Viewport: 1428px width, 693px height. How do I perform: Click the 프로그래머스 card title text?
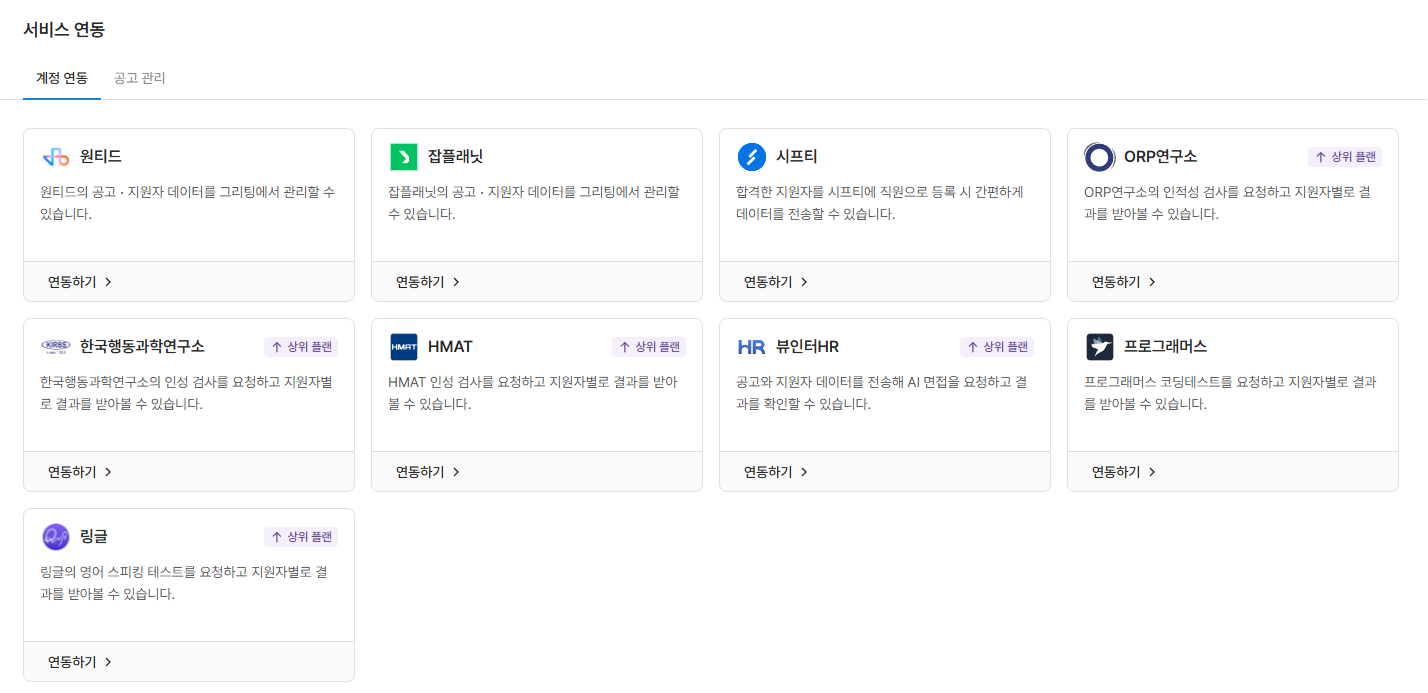tap(1165, 347)
